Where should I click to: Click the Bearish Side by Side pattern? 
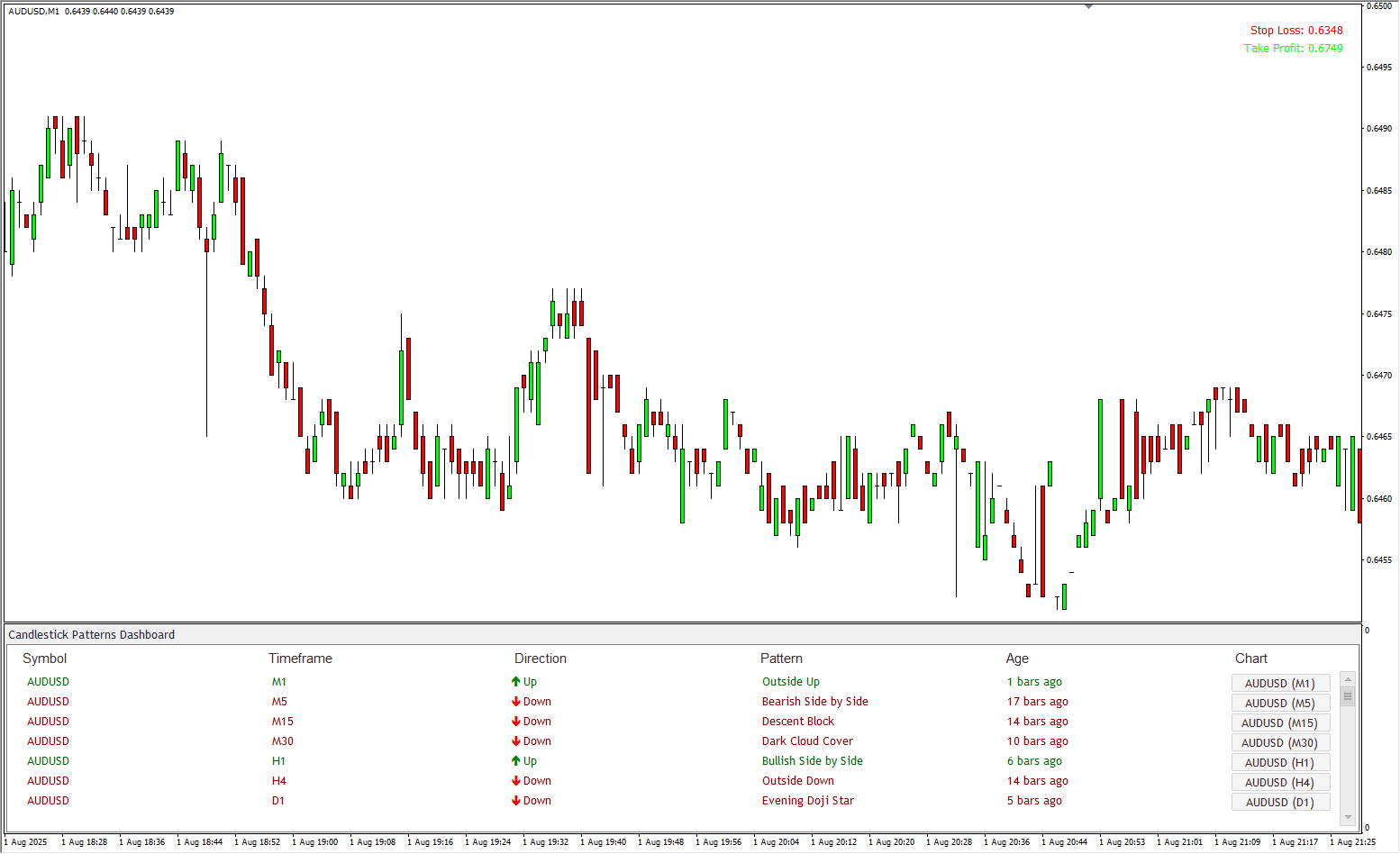(x=815, y=702)
